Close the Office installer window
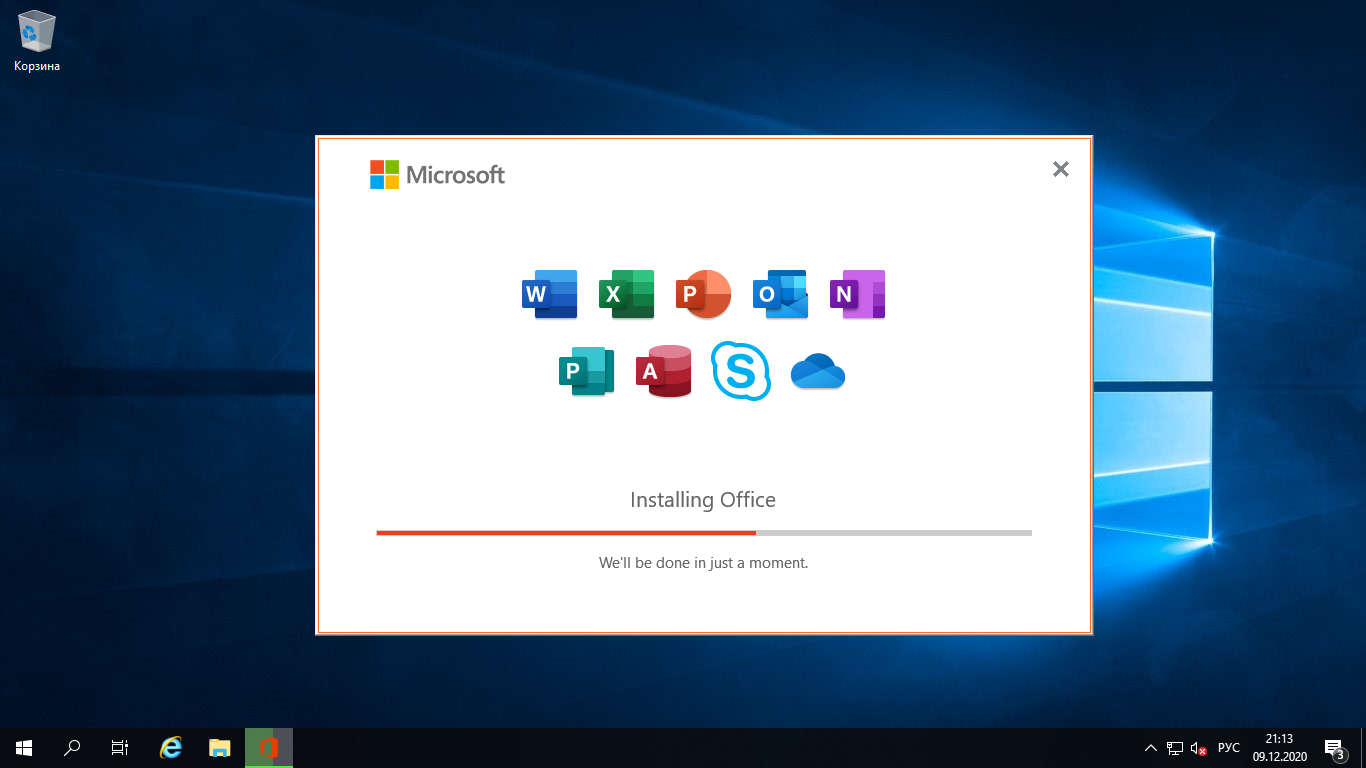Viewport: 1366px width, 768px height. coord(1061,170)
